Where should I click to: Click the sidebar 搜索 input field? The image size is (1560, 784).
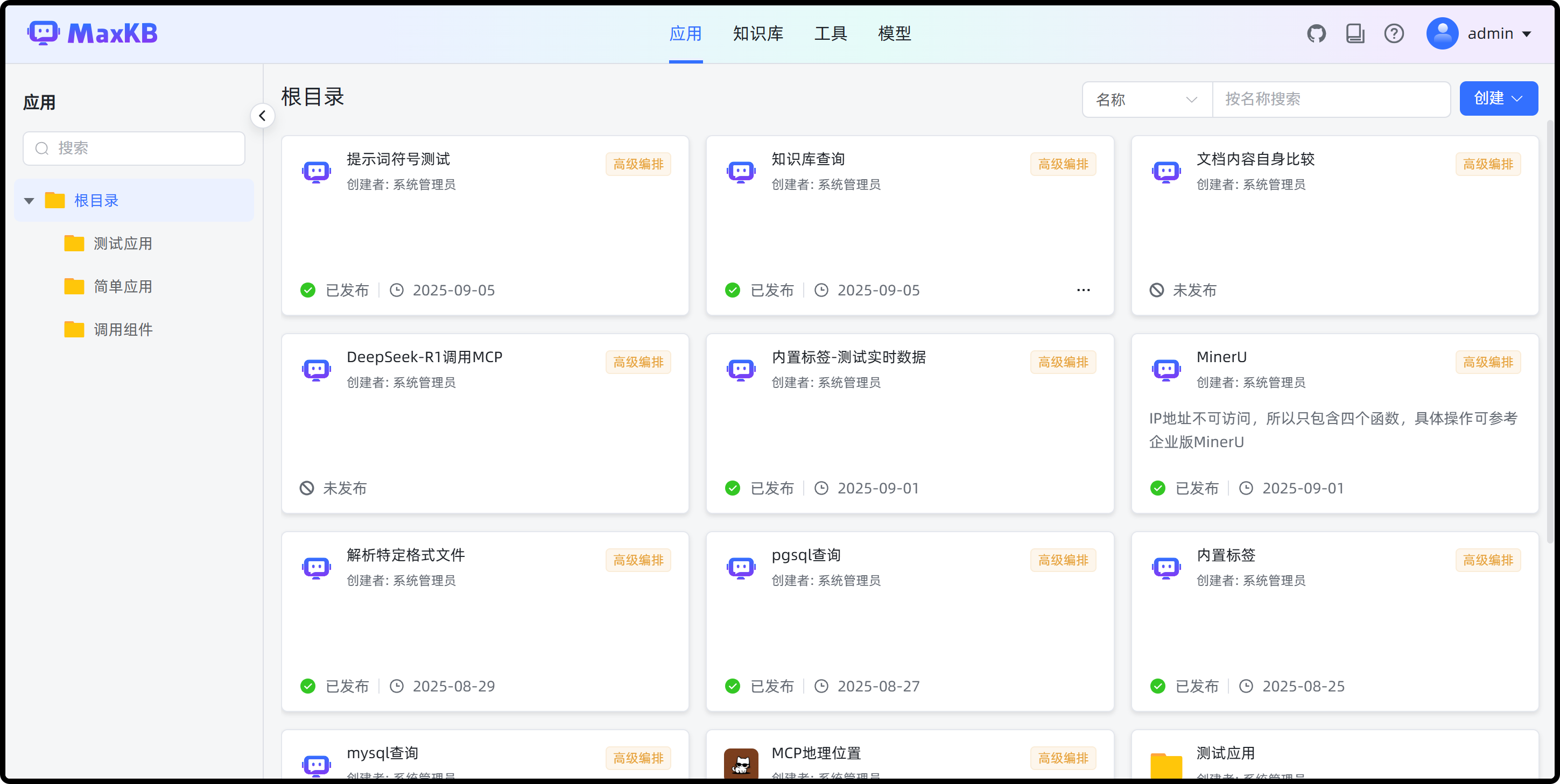[134, 149]
